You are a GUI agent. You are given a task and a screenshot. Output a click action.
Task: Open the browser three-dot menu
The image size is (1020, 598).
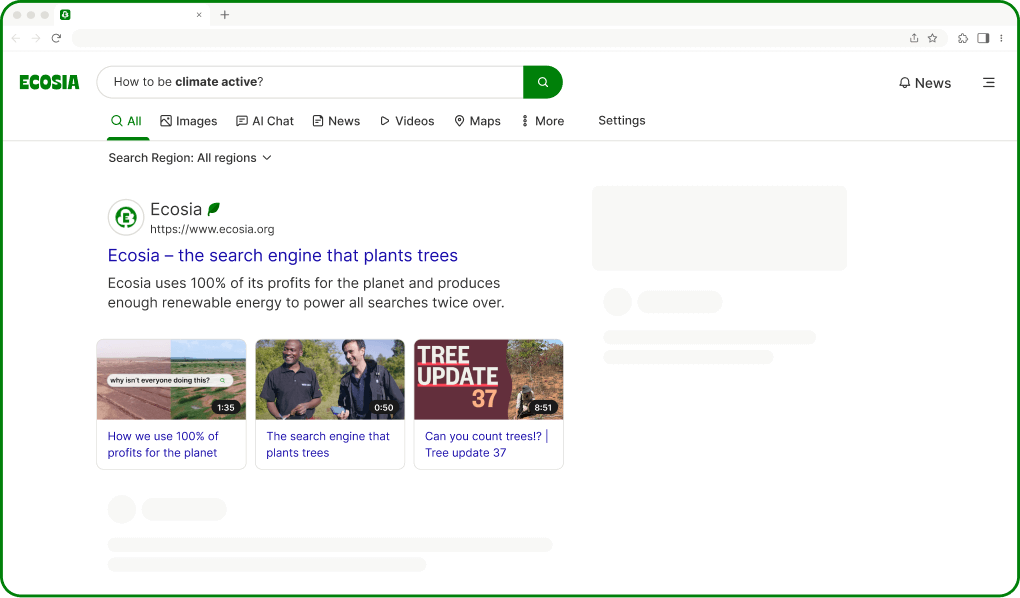[1001, 37]
